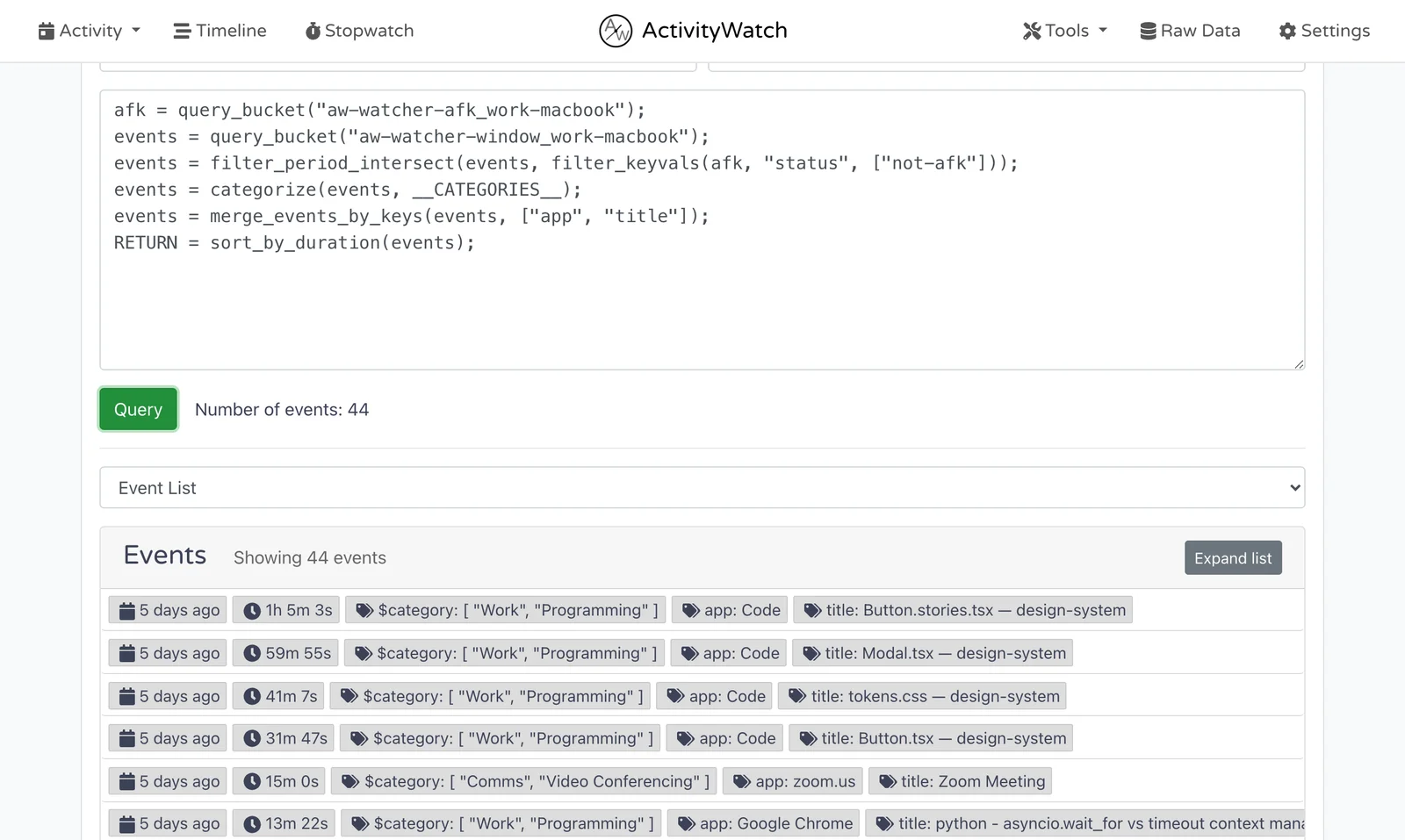Screen dimensions: 1405x840
Task: Click the calendar icon in the Button.stories.tsx row
Action: pos(127,611)
